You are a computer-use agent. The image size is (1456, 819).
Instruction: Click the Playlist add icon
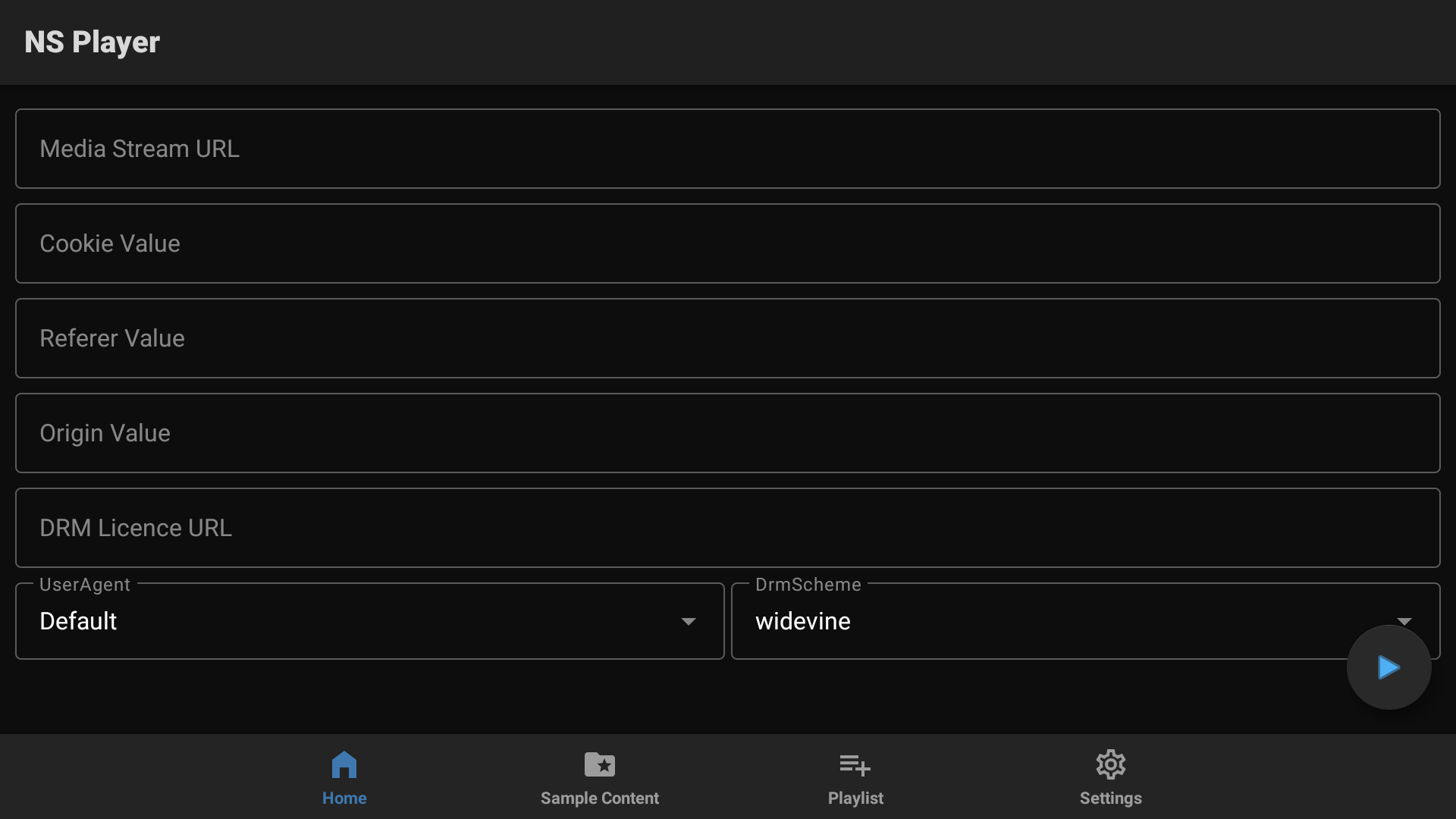click(855, 764)
